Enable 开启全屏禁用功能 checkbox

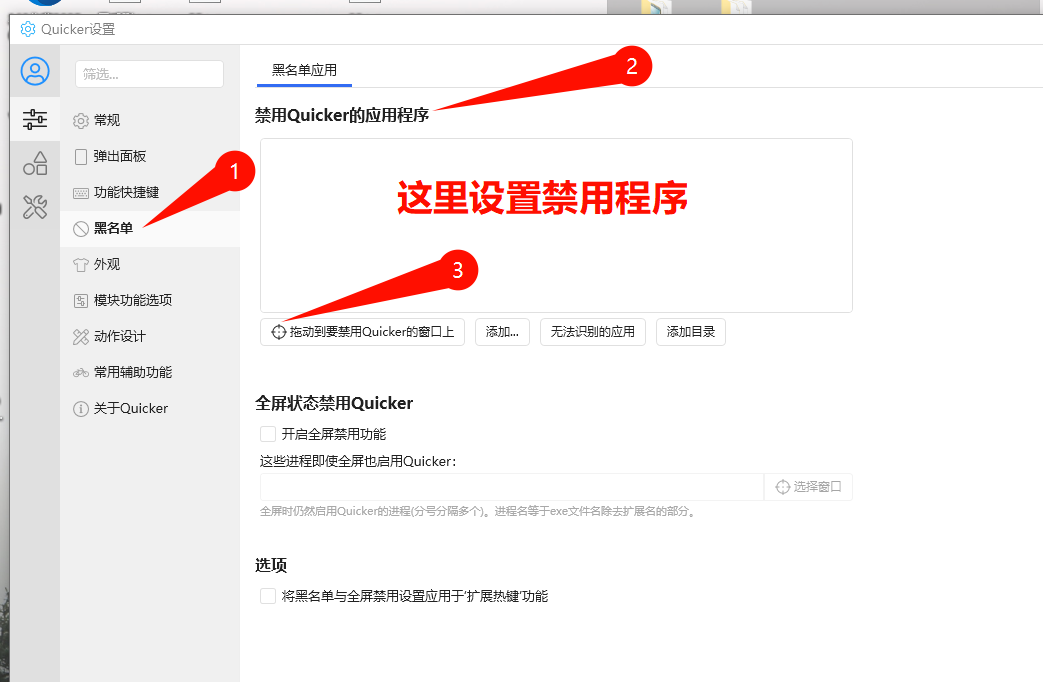(x=268, y=434)
